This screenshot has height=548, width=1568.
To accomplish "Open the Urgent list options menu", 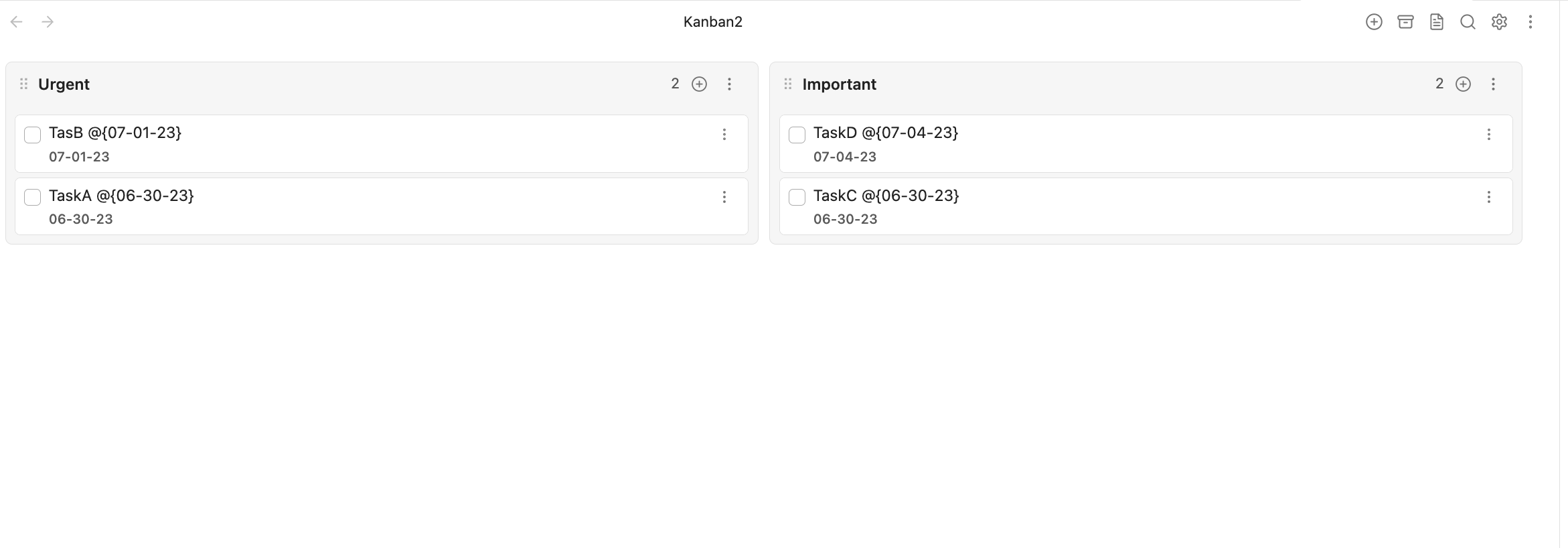I will point(729,84).
